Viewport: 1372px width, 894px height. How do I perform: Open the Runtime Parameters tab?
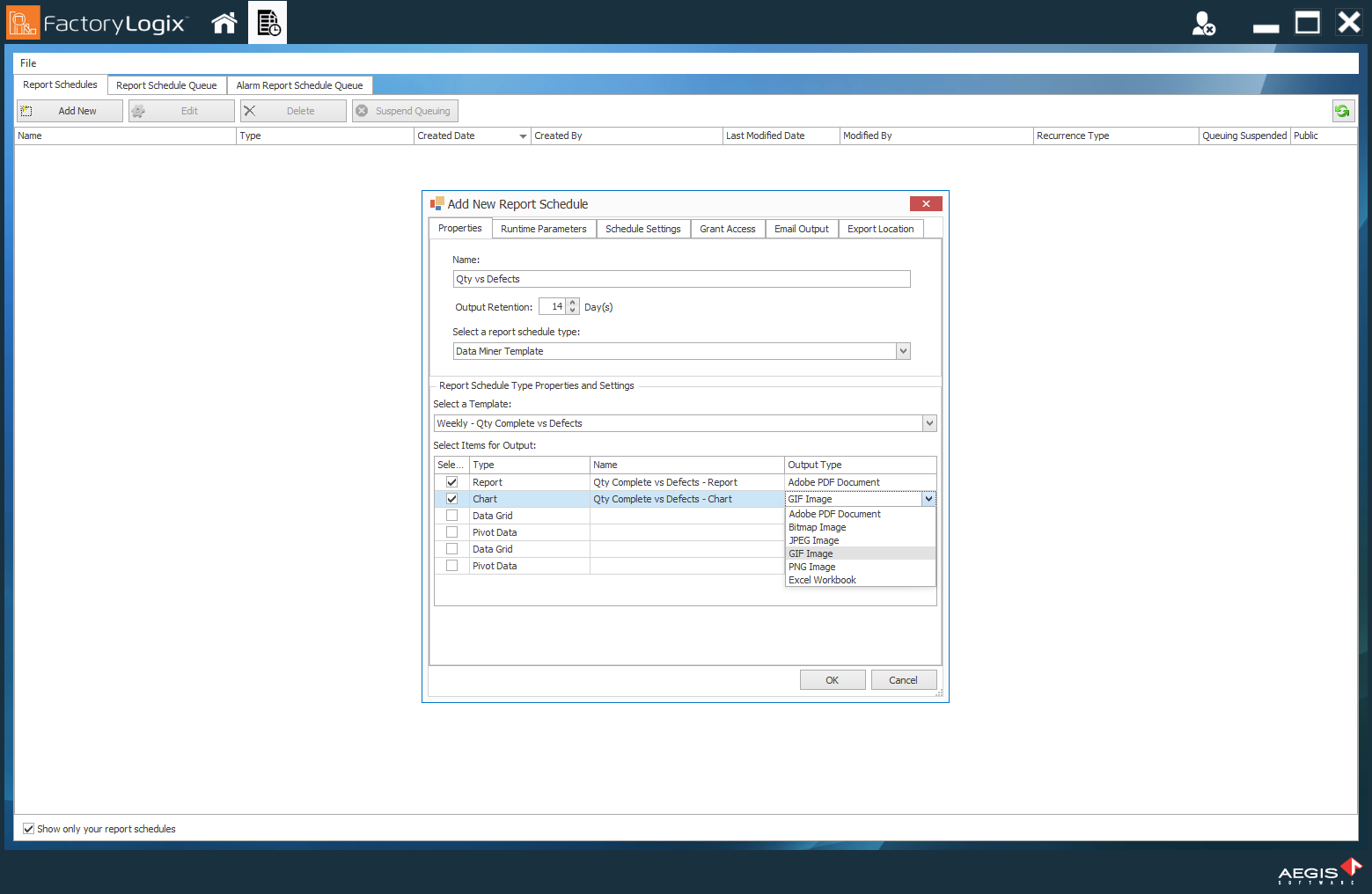[x=544, y=229]
